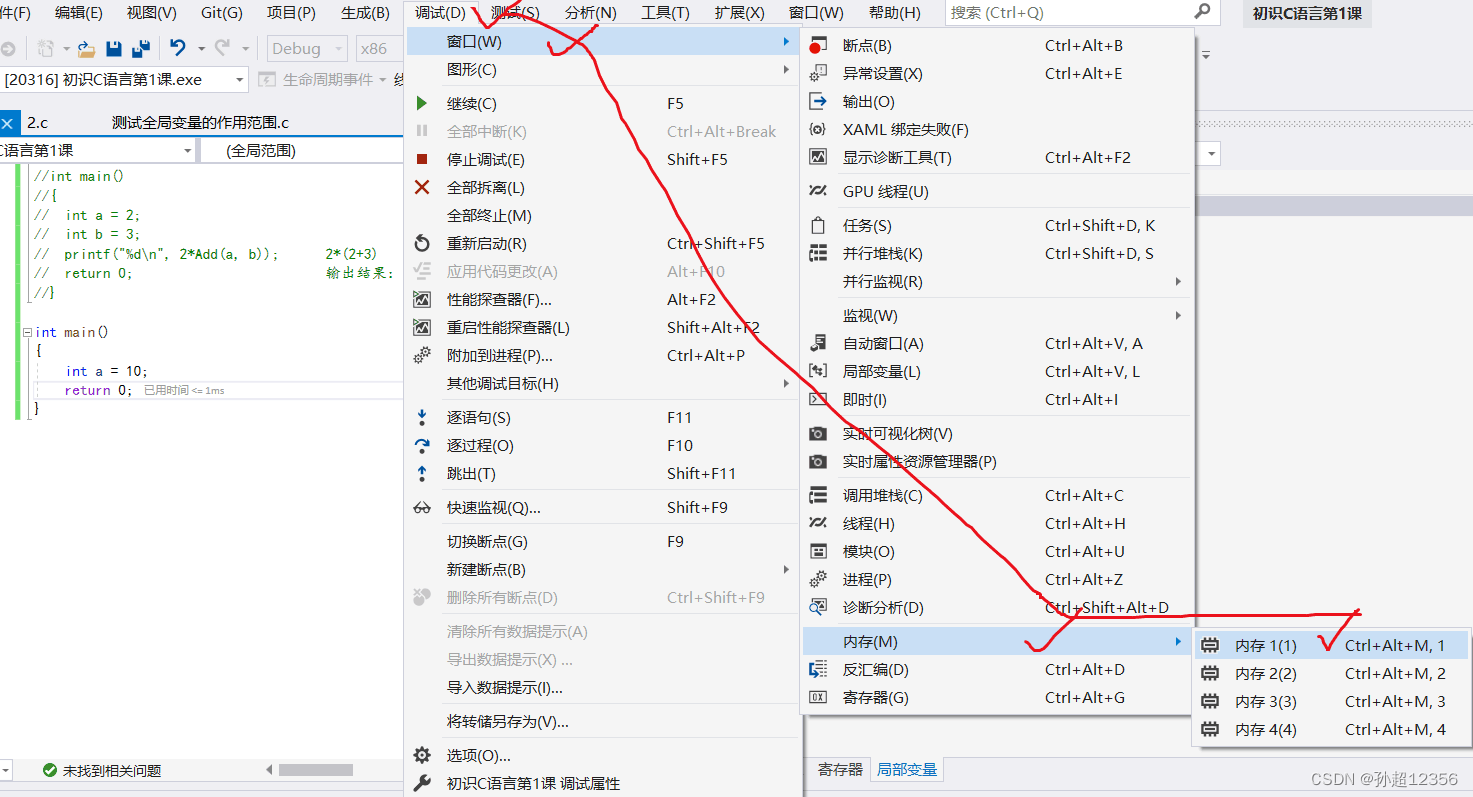
Task: Click the Undo toolbar icon
Action: (178, 48)
